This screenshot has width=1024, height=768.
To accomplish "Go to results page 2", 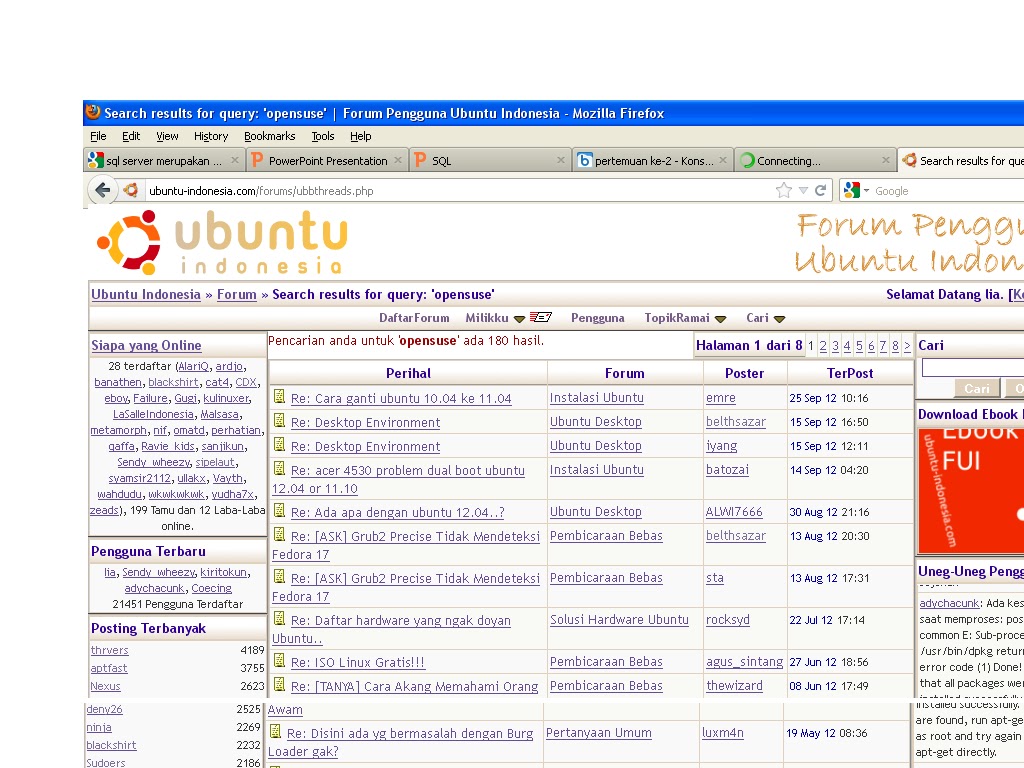I will (x=823, y=346).
